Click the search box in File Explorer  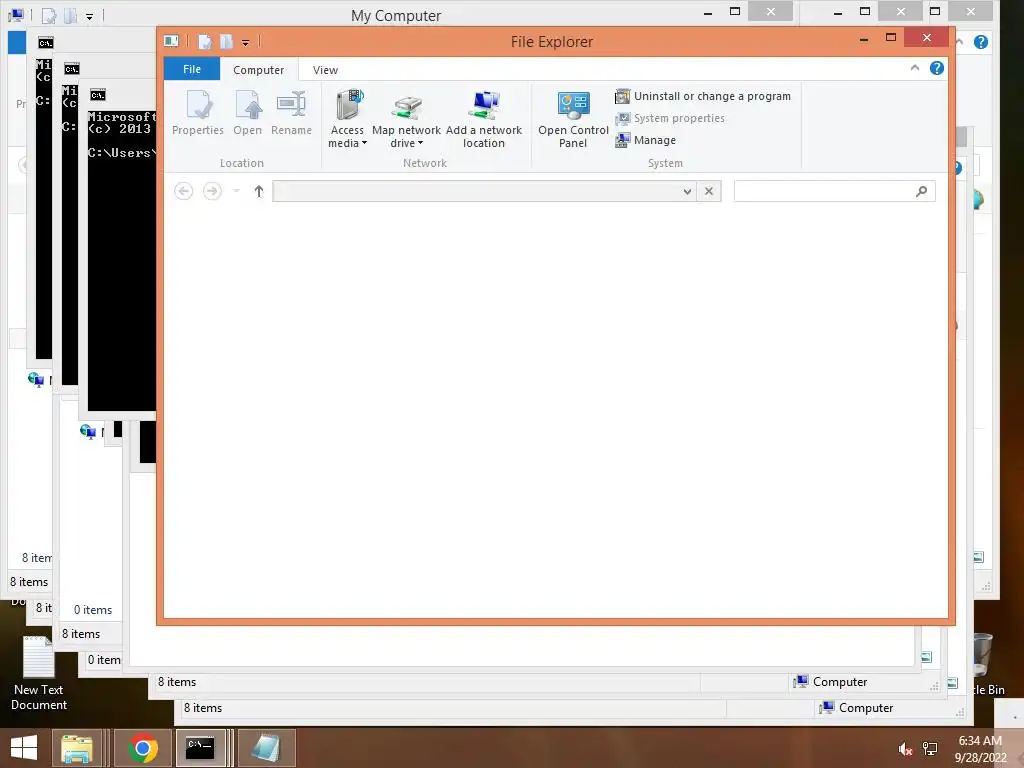pyautogui.click(x=835, y=191)
